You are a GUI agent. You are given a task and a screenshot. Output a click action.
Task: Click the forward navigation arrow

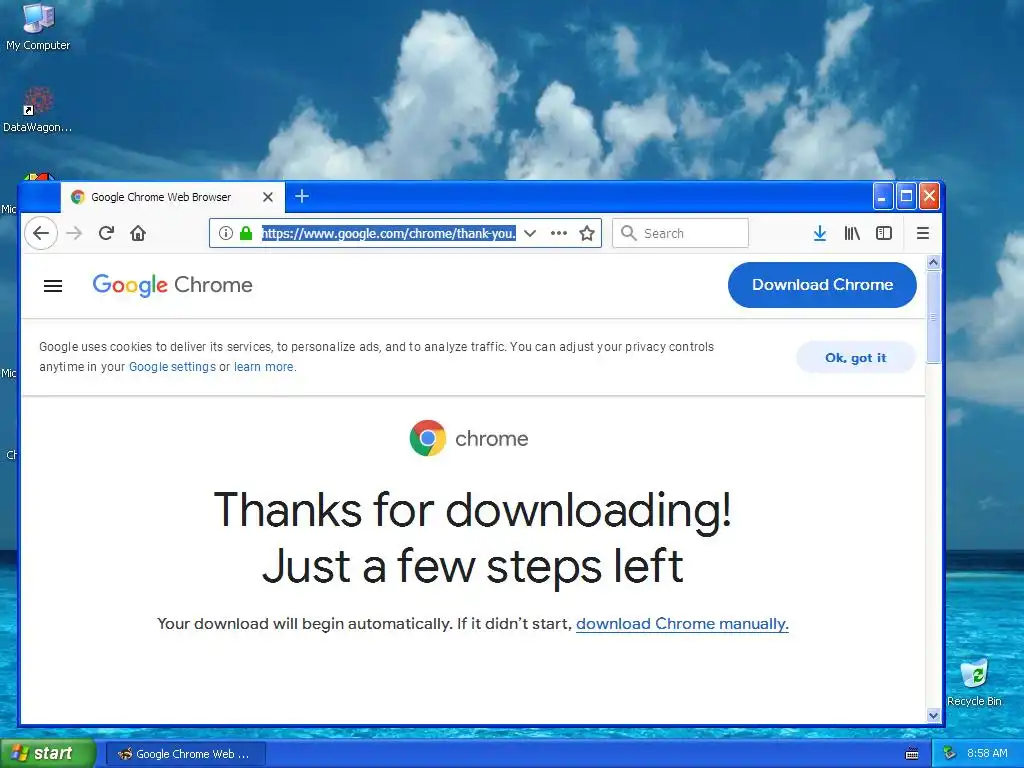[74, 233]
